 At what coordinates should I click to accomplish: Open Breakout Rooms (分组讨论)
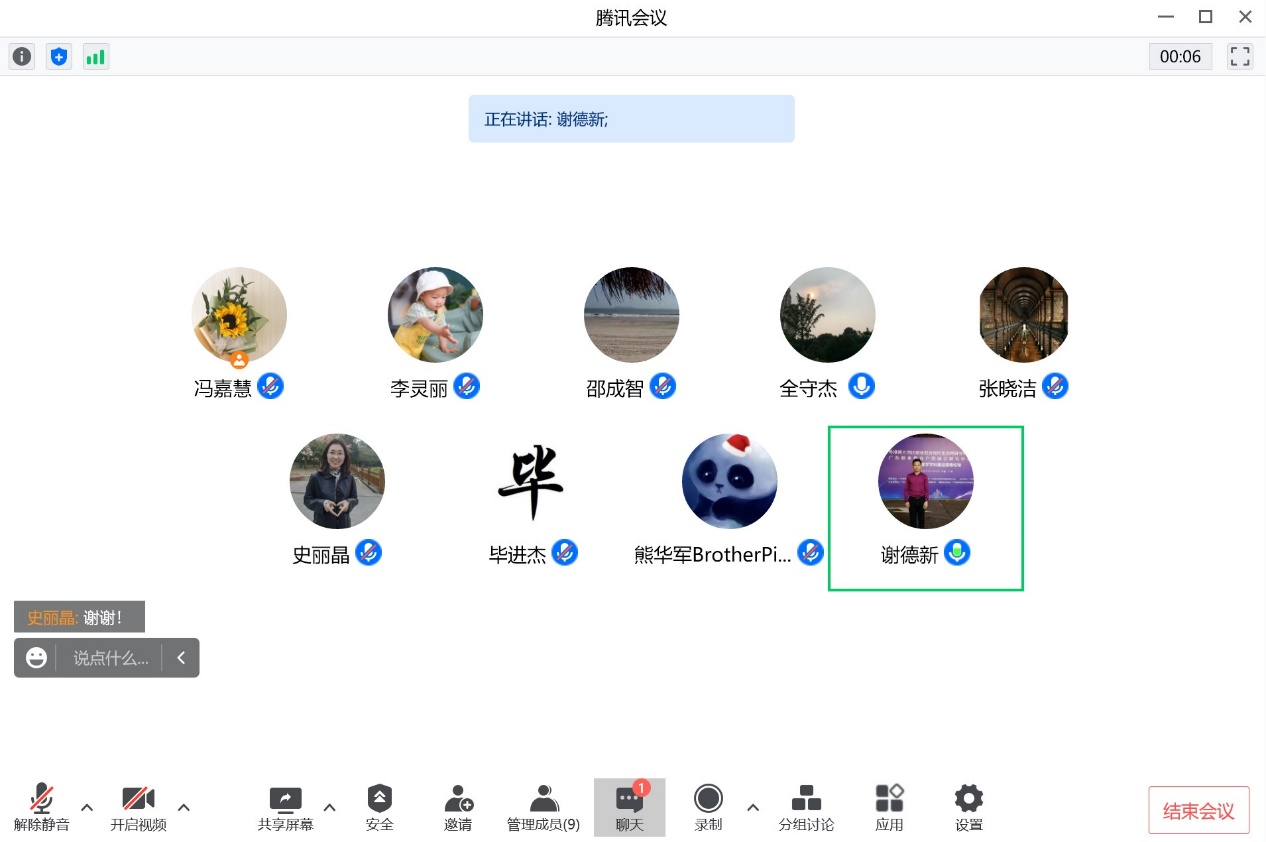click(806, 808)
